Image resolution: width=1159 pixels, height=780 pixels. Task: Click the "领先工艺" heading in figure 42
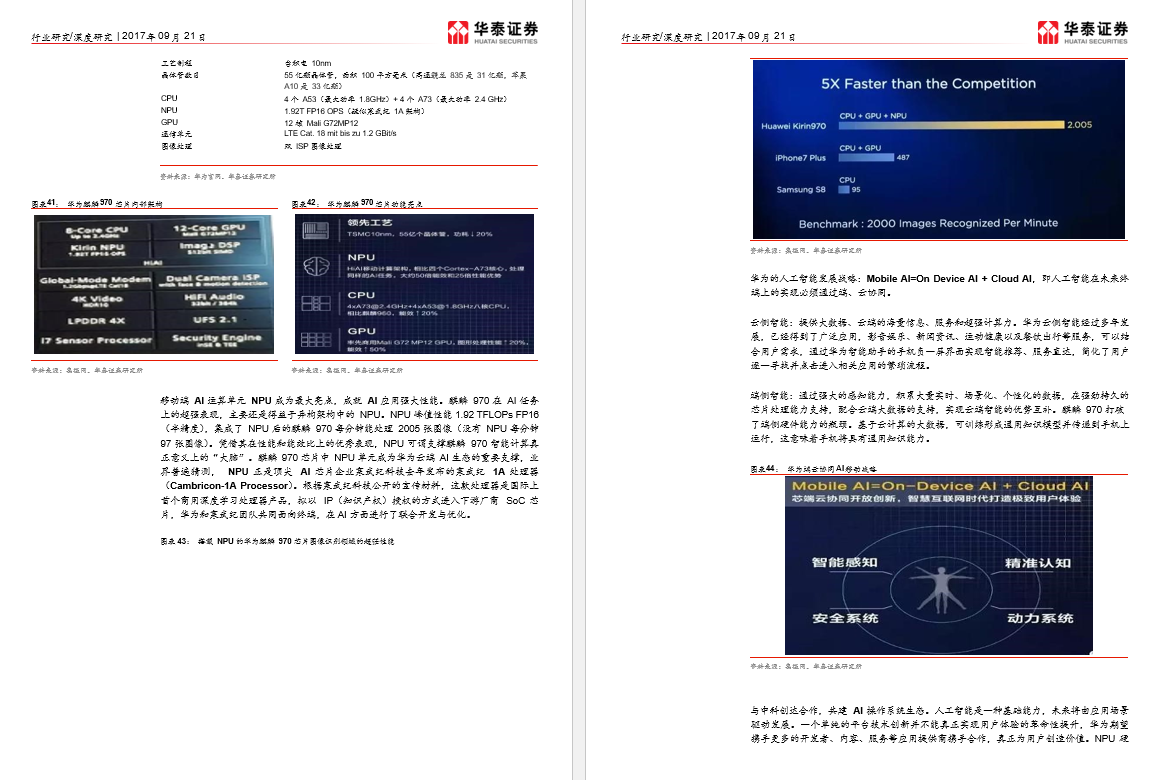pyautogui.click(x=370, y=223)
